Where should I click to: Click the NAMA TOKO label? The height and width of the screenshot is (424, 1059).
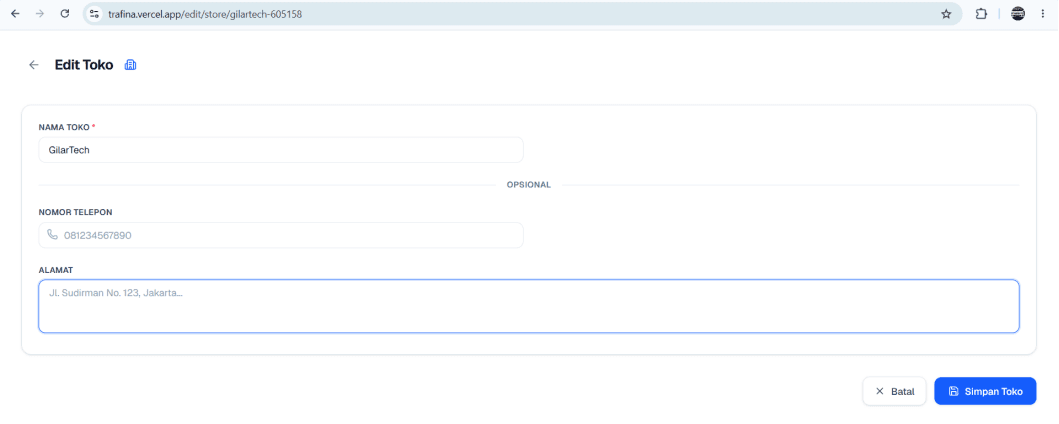(x=65, y=127)
